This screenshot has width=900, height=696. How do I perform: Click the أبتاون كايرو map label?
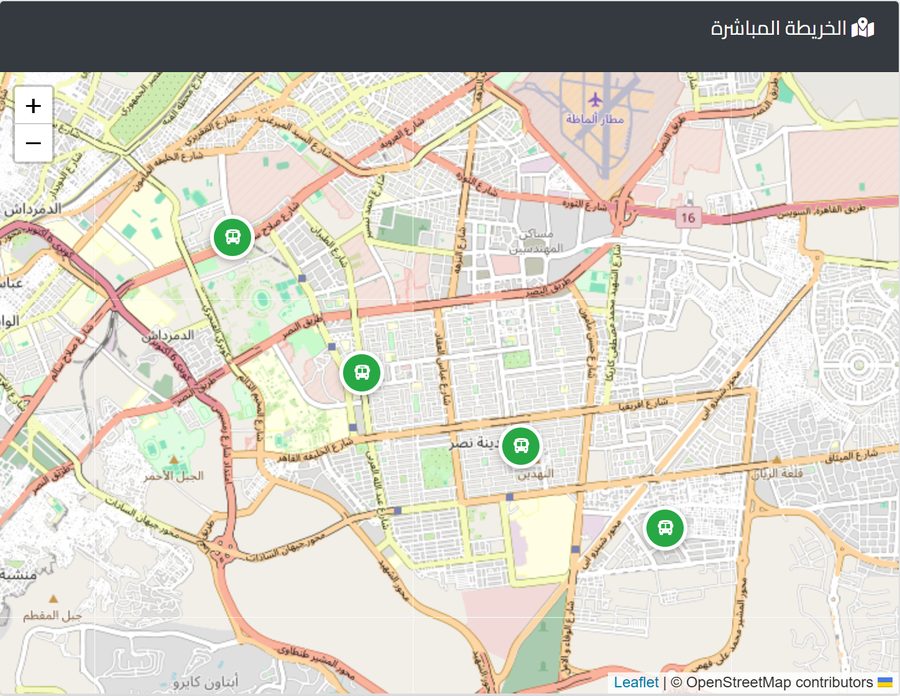tap(205, 682)
